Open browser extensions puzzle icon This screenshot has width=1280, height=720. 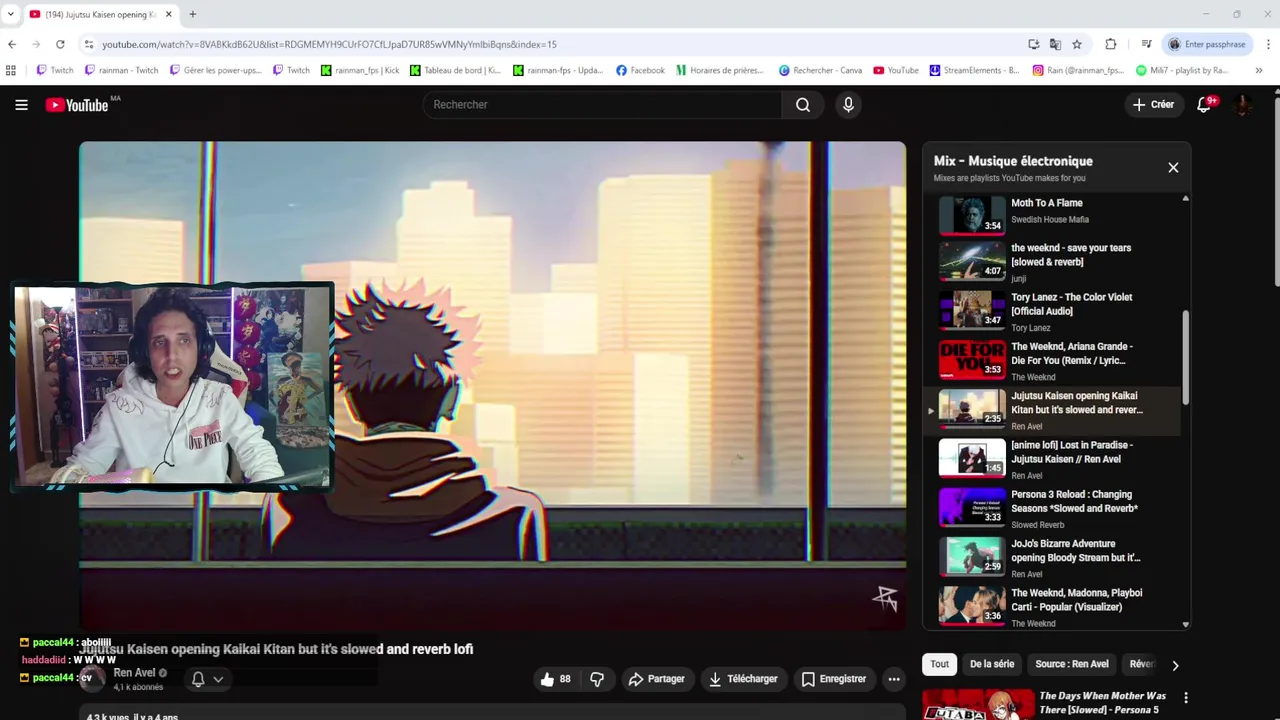pos(1110,44)
